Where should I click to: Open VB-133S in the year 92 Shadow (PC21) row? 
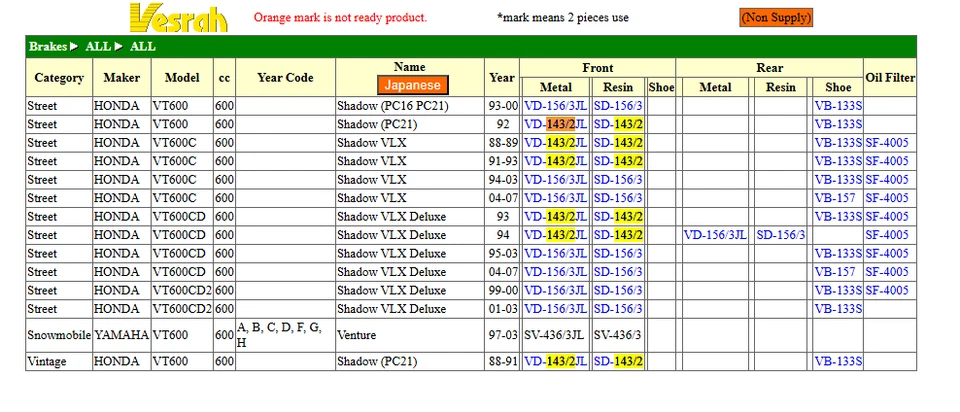pos(838,124)
